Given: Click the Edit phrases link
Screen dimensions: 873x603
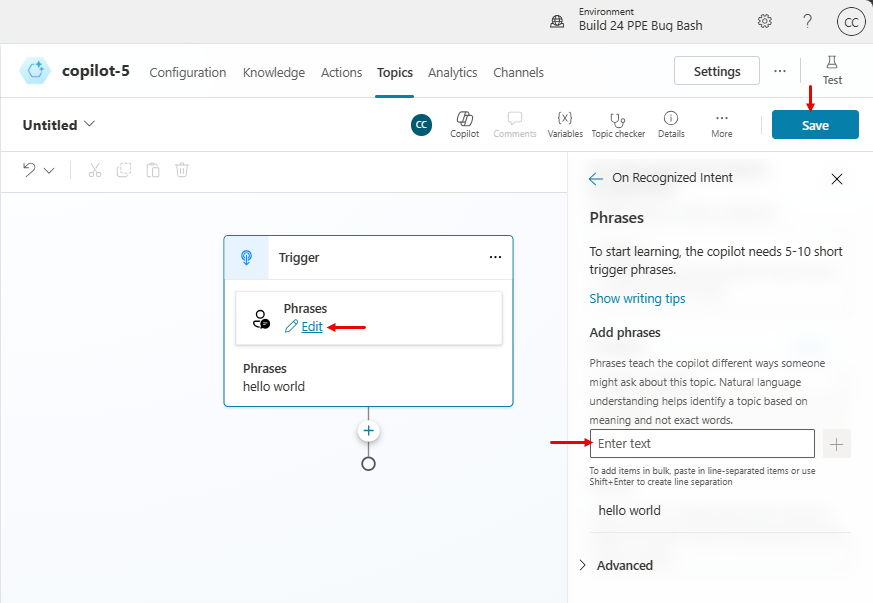Looking at the screenshot, I should 311,326.
